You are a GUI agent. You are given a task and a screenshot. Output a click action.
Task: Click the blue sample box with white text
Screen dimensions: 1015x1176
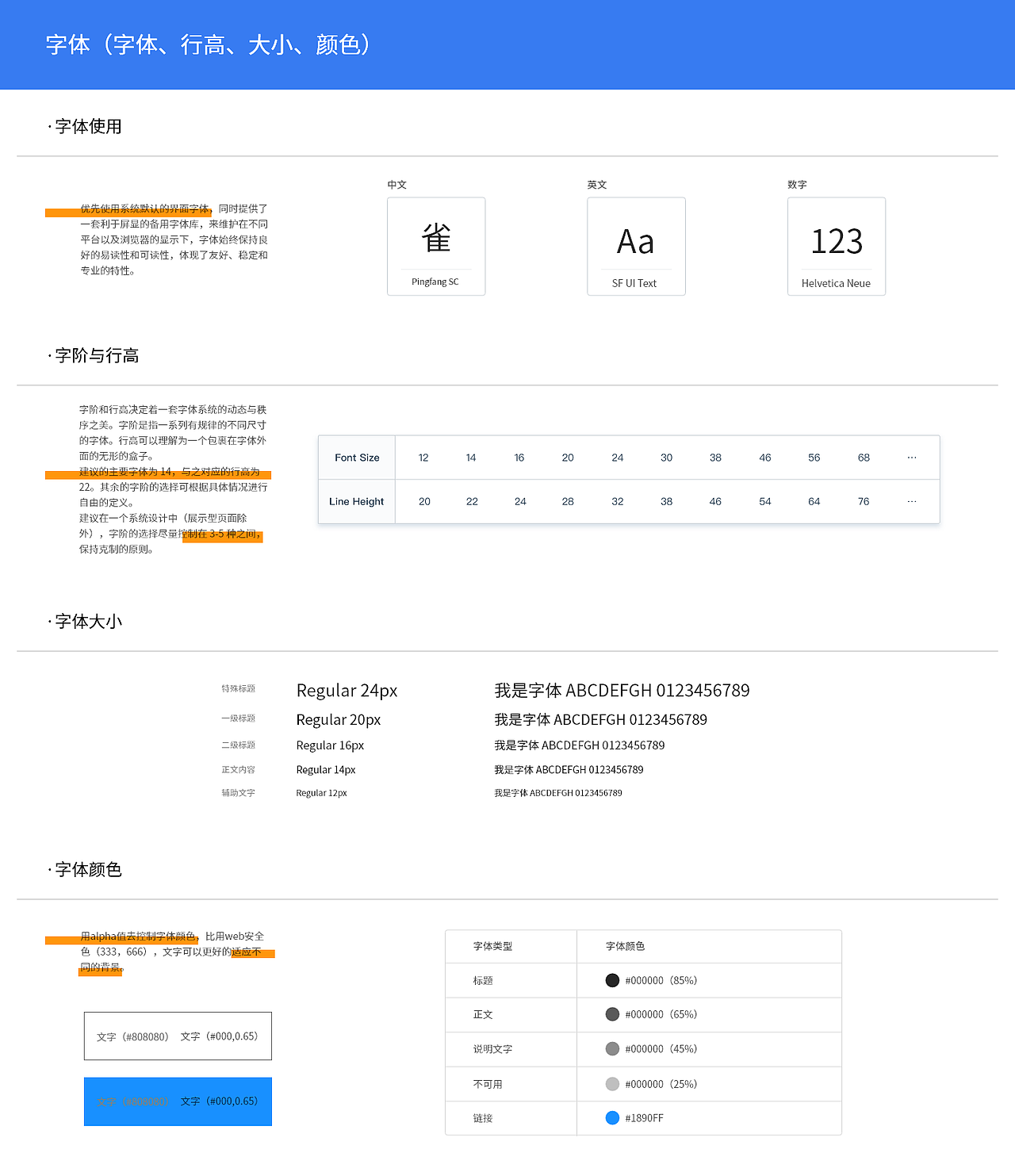178,1101
